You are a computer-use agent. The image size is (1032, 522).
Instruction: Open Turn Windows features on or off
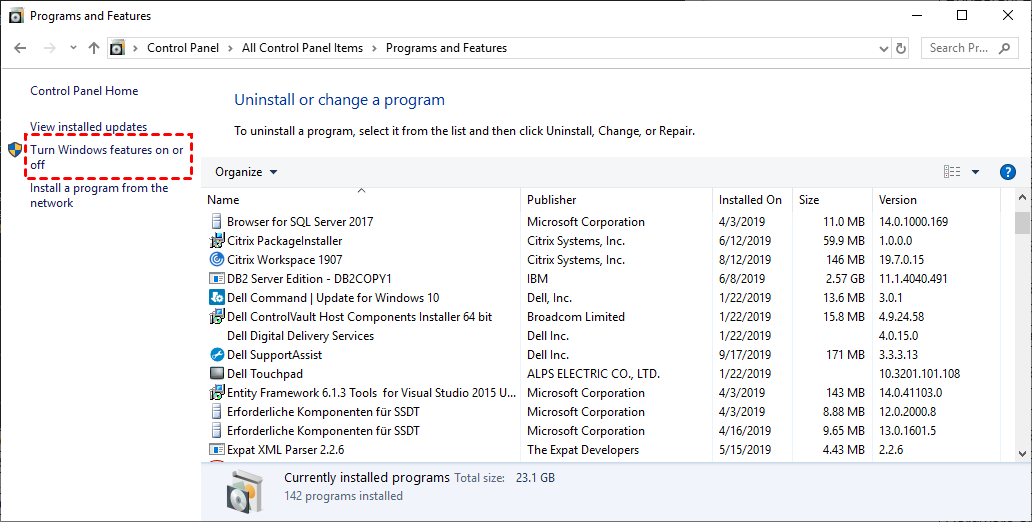pyautogui.click(x=106, y=157)
